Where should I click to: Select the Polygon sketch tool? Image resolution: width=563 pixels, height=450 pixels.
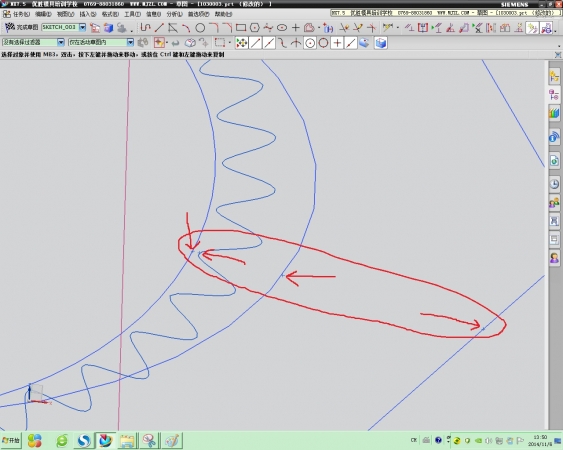[x=255, y=27]
